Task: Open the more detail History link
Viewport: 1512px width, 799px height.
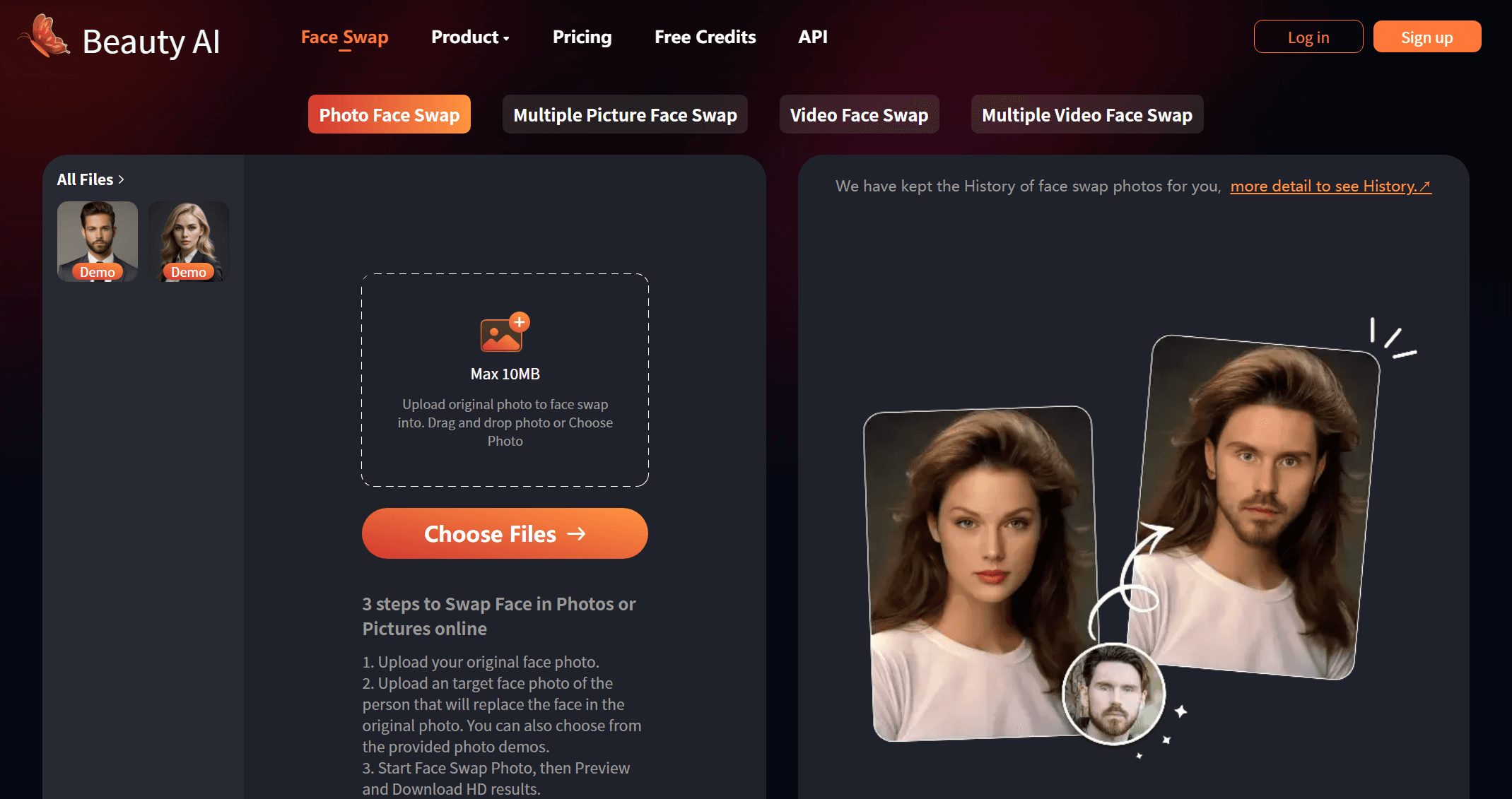Action: 1330,187
